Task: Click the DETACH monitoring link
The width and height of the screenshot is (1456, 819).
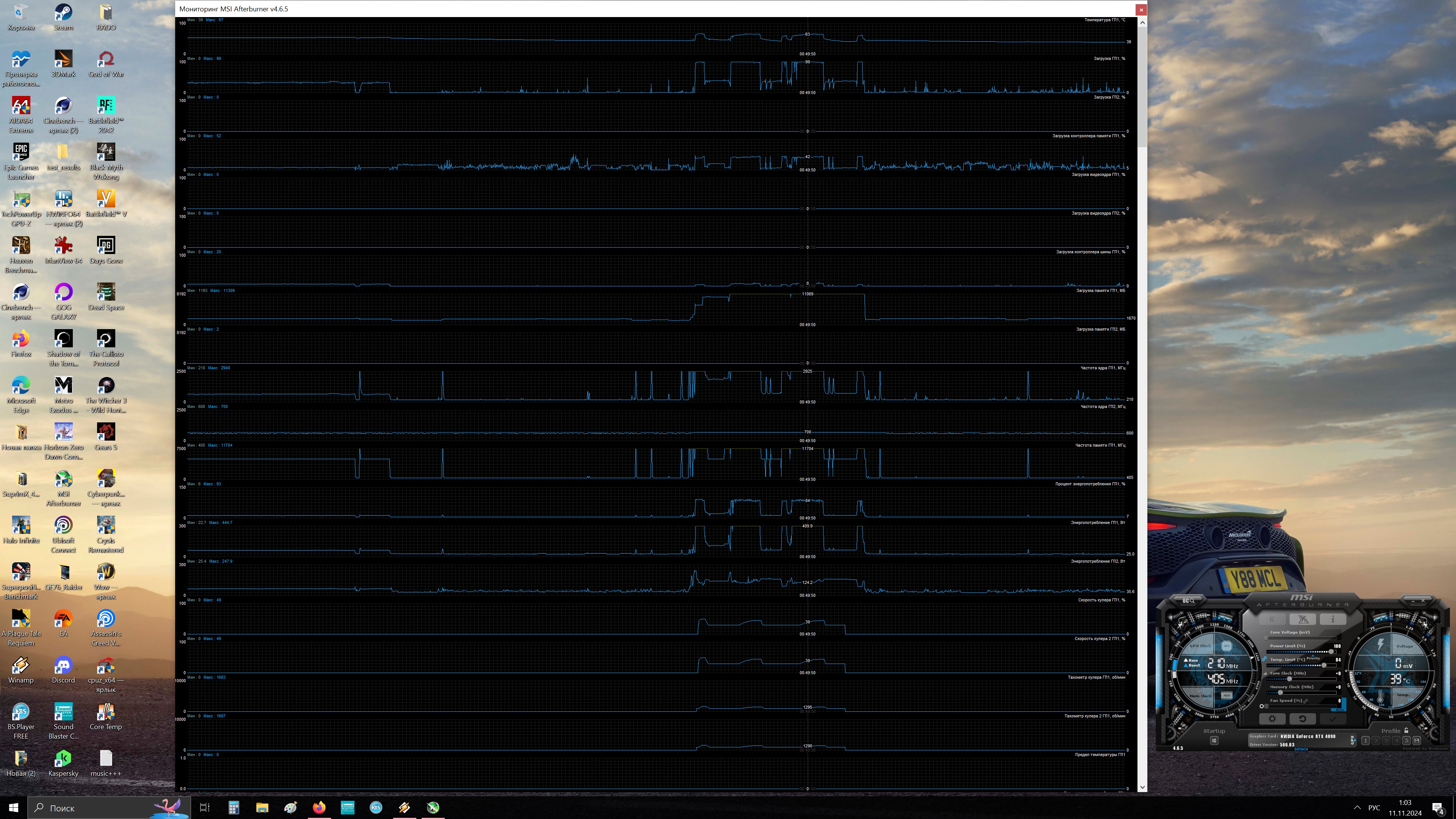Action: pos(1301,749)
